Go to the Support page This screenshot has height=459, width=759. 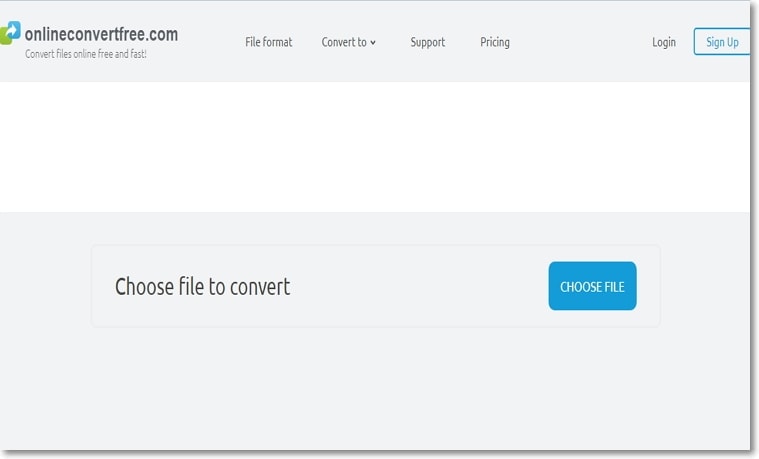pyautogui.click(x=427, y=42)
